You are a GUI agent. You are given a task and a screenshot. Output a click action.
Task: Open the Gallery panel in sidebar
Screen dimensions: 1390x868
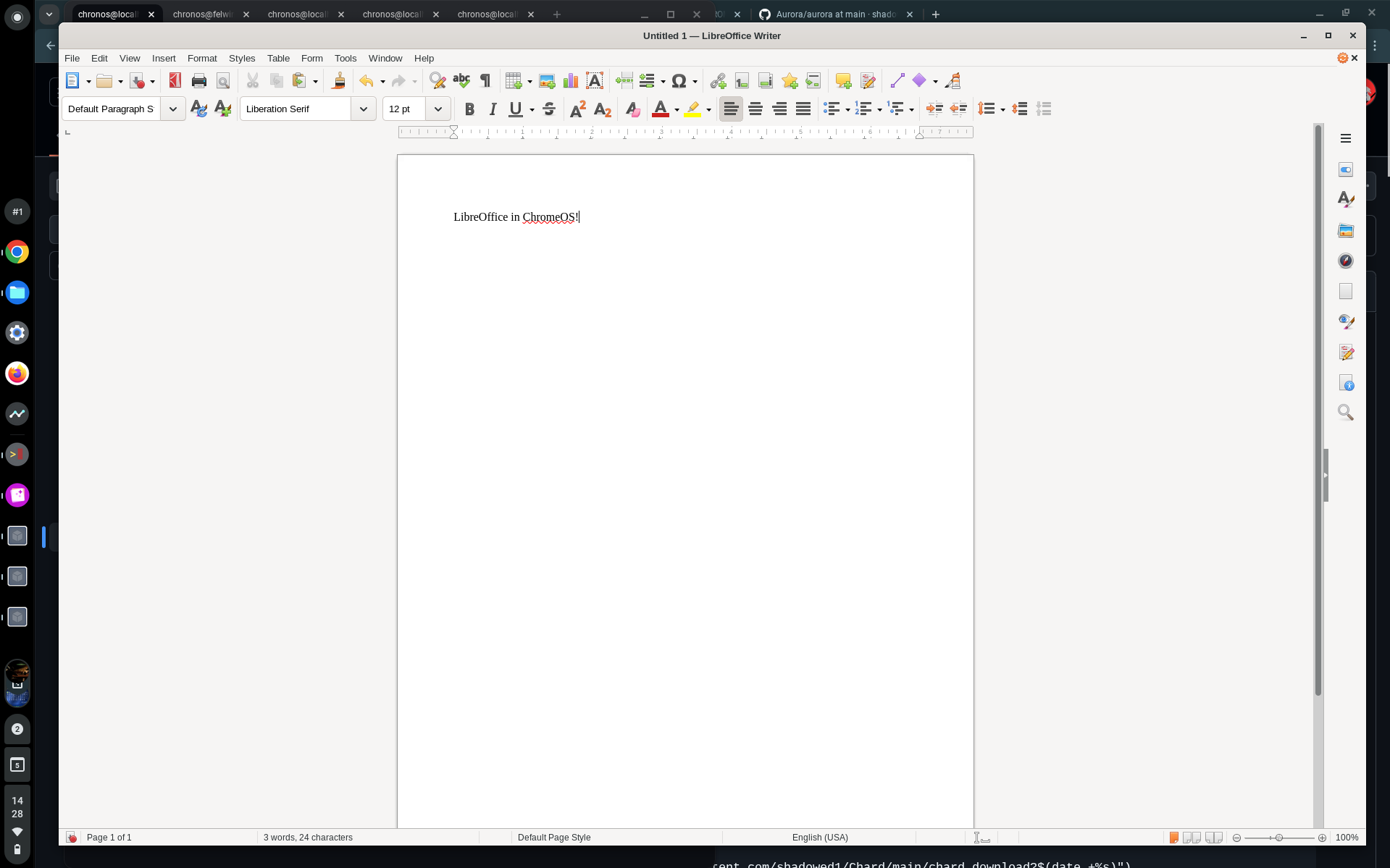pyautogui.click(x=1346, y=230)
